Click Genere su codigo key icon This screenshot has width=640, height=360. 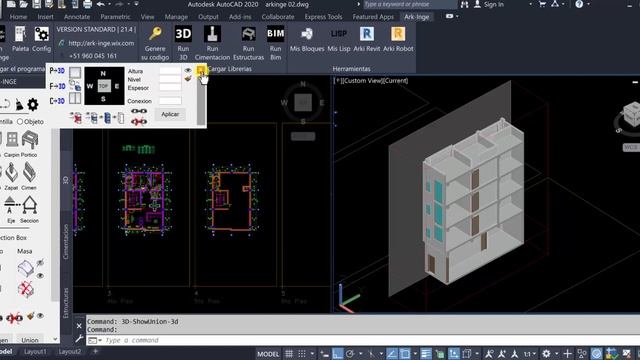pyautogui.click(x=155, y=34)
